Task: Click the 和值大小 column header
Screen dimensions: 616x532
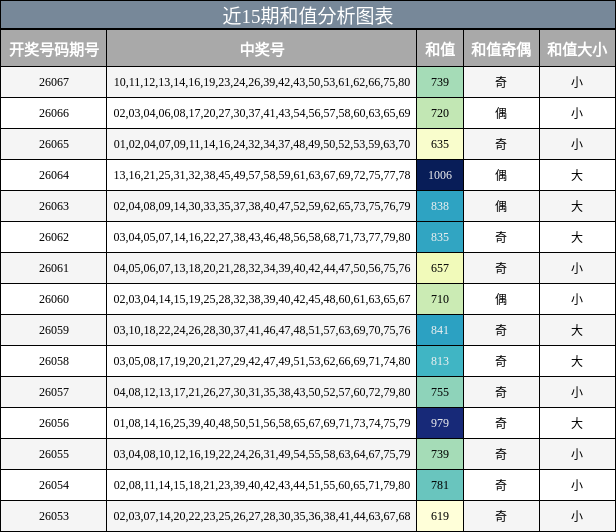Action: click(578, 49)
